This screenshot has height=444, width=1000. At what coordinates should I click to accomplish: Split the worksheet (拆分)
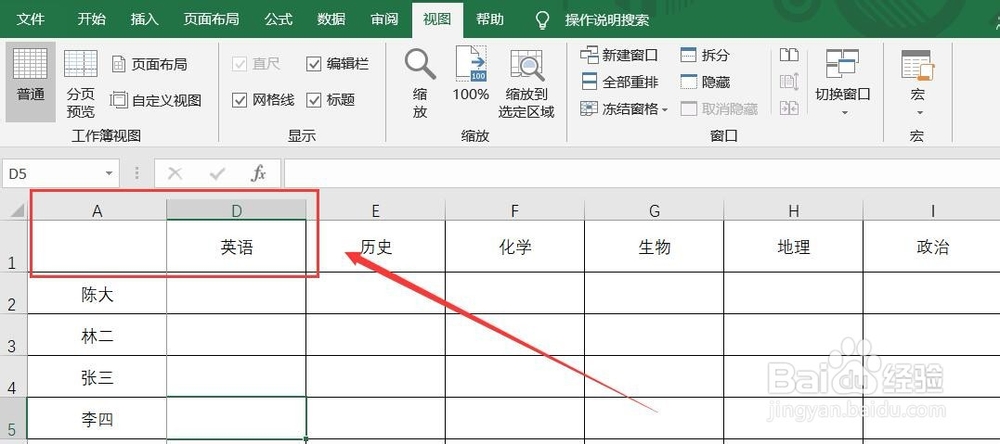[x=705, y=56]
